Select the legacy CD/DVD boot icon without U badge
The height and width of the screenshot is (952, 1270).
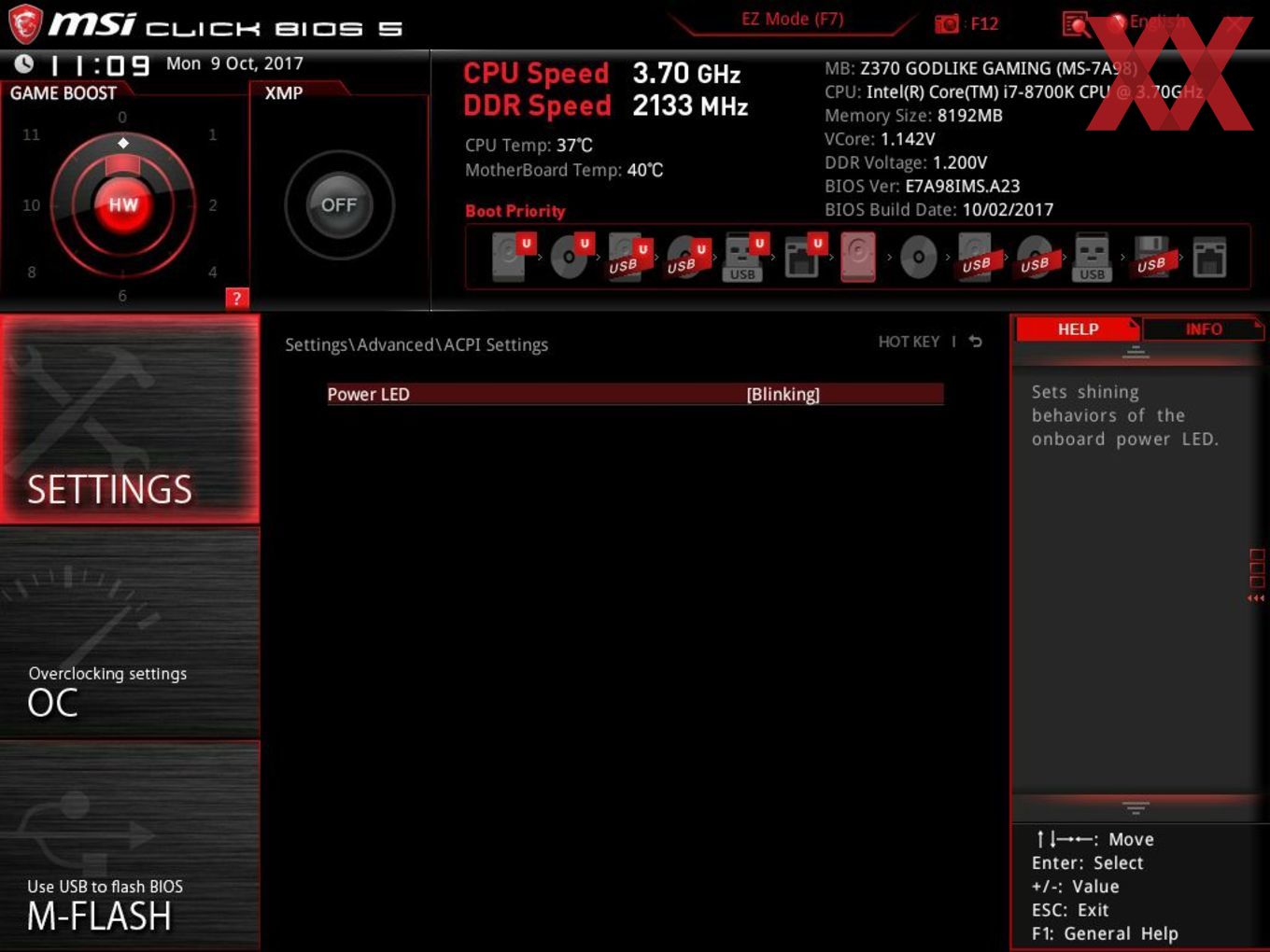918,257
